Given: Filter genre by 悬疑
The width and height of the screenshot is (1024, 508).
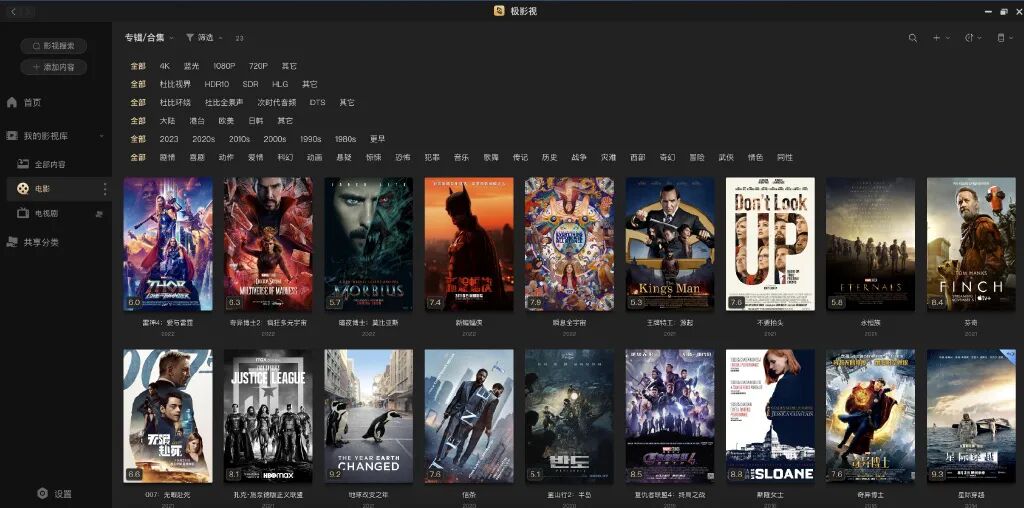Looking at the screenshot, I should [344, 157].
